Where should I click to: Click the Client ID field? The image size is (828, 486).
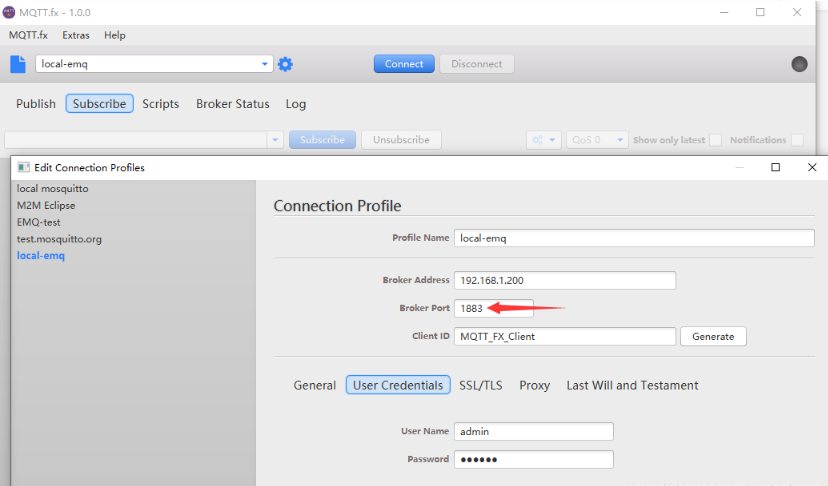[565, 337]
